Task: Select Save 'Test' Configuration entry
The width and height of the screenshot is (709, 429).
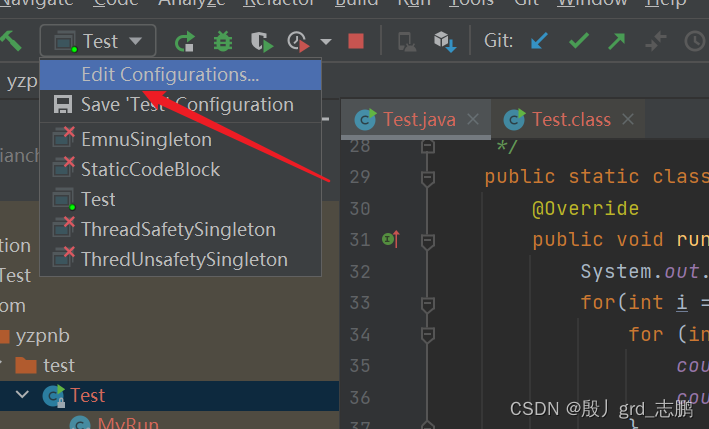Action: point(180,105)
